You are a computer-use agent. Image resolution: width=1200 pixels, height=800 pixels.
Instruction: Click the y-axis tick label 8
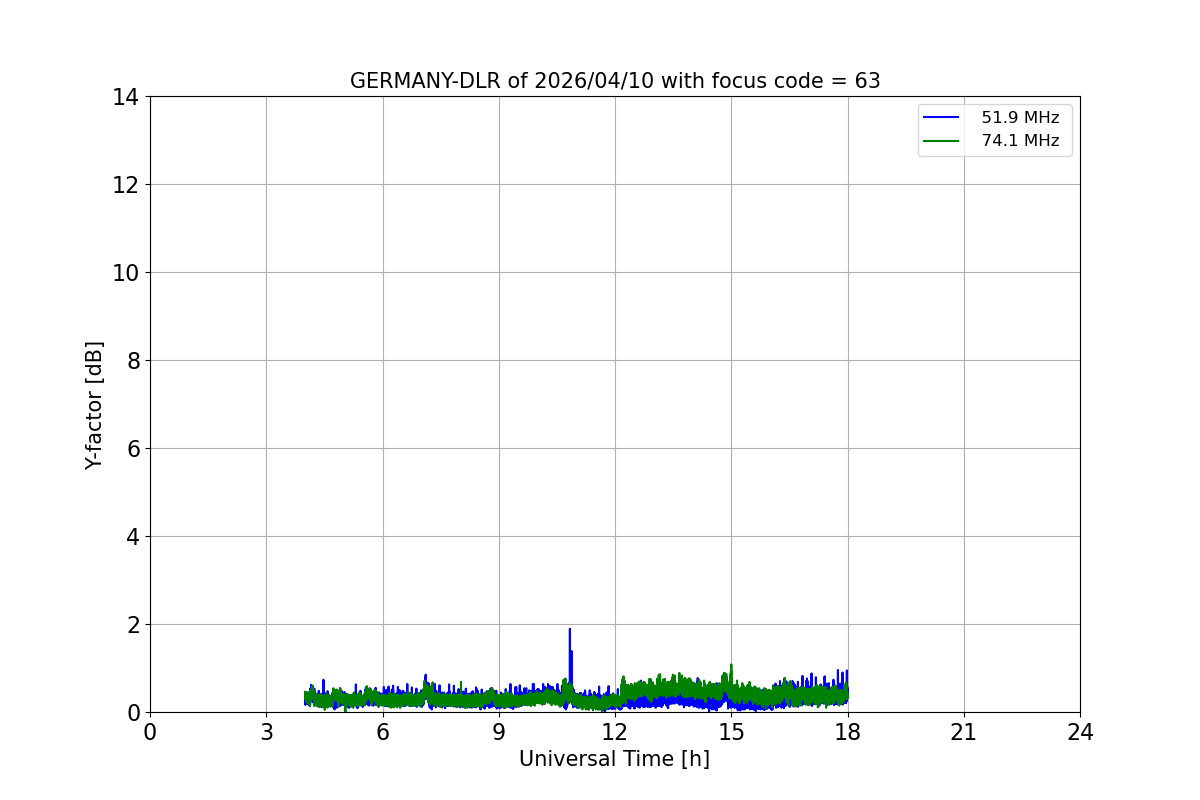132,361
